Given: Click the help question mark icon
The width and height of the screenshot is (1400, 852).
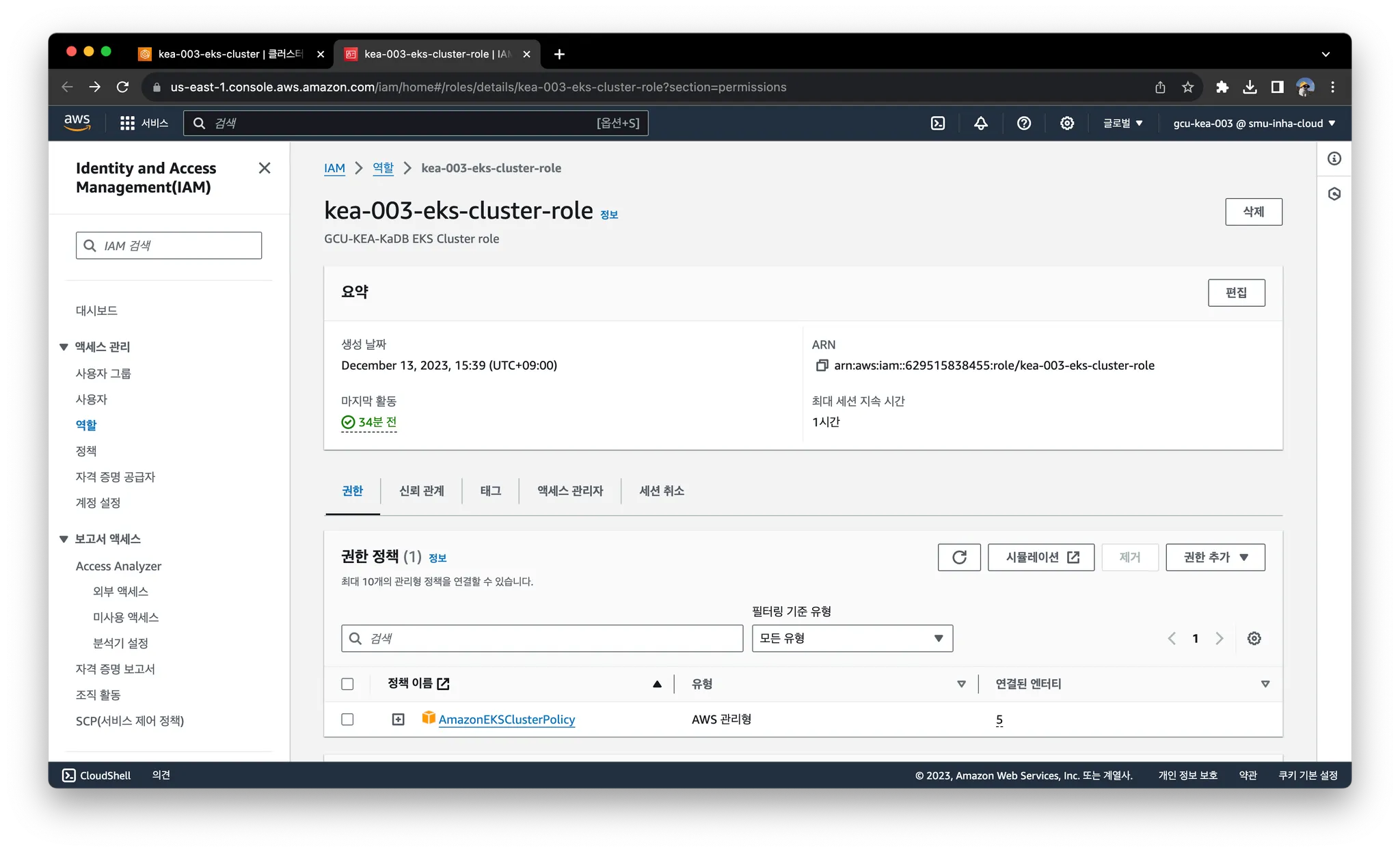Looking at the screenshot, I should point(1024,123).
